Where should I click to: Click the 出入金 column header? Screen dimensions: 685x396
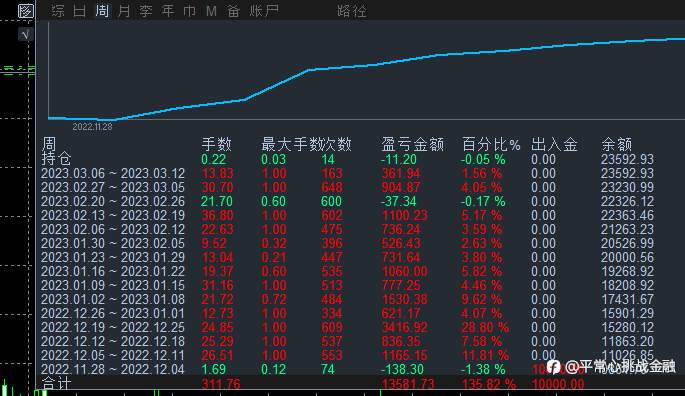554,144
